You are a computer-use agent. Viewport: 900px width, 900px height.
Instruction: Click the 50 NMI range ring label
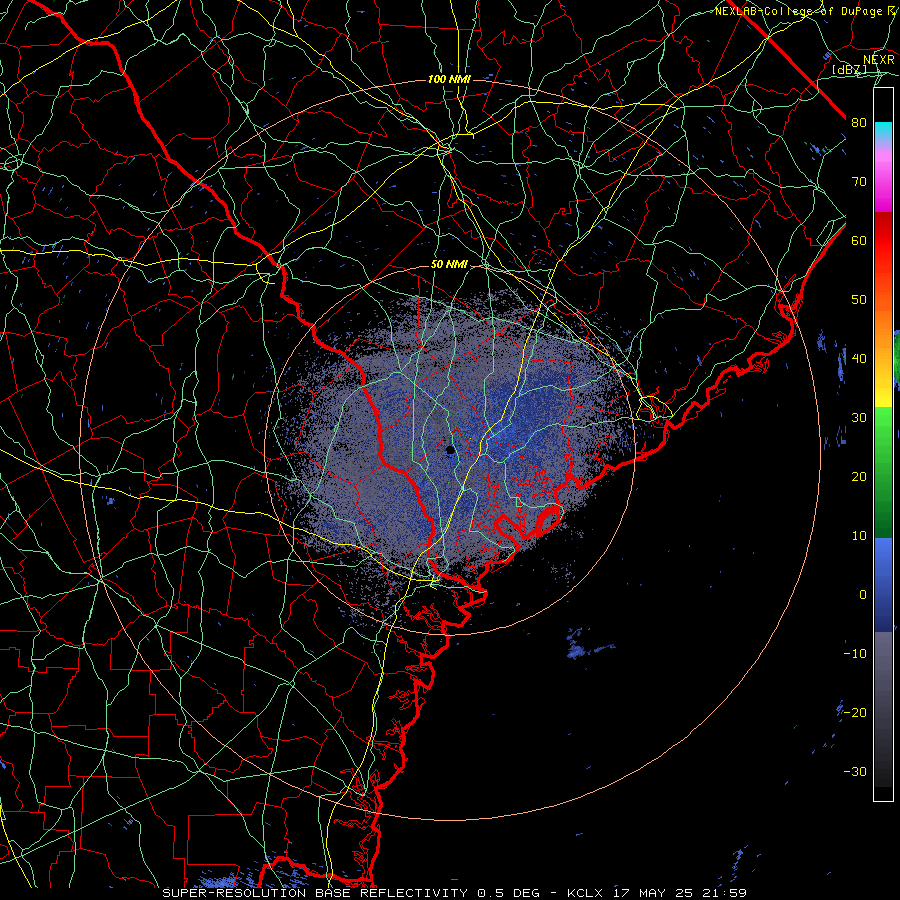449,265
